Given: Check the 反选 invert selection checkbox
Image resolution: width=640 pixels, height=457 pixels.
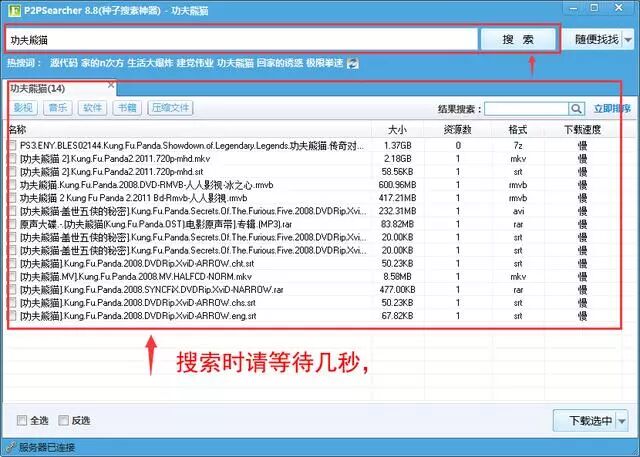Looking at the screenshot, I should pos(63,420).
